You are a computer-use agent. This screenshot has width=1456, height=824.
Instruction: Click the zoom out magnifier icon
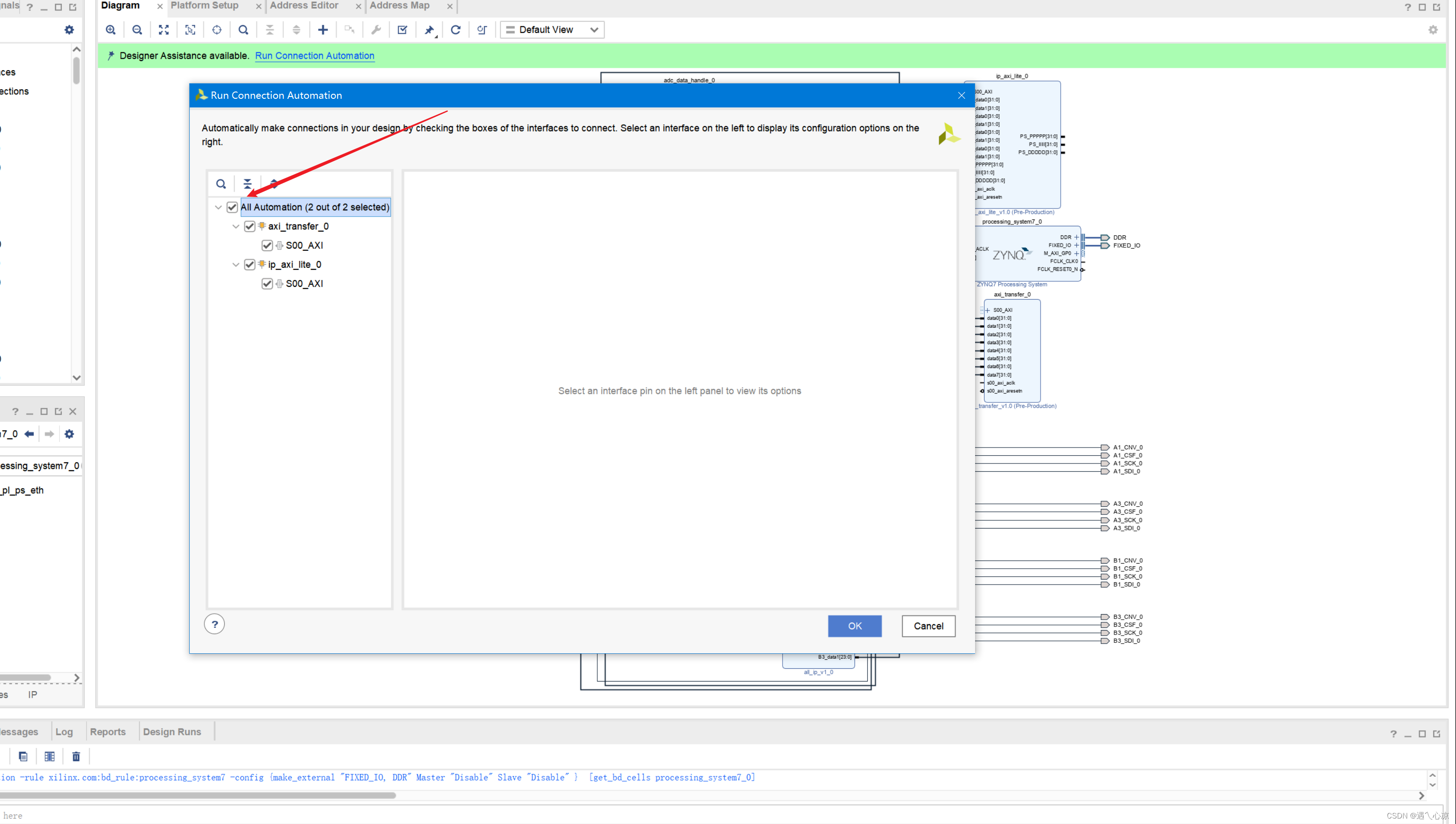pyautogui.click(x=137, y=29)
